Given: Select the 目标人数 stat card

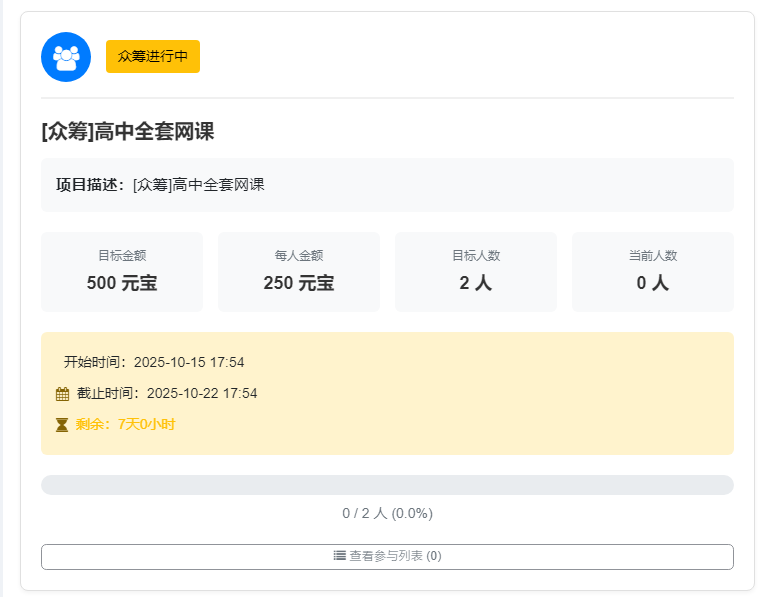Looking at the screenshot, I should [x=476, y=272].
